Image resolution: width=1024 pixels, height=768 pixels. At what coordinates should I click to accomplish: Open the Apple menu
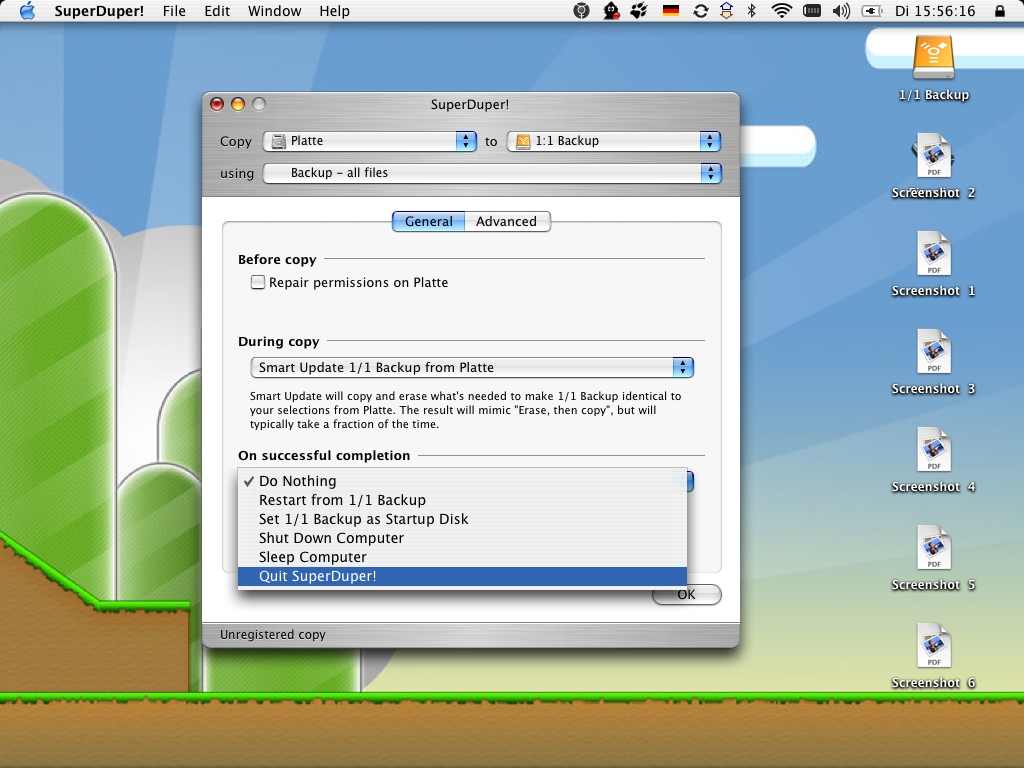(x=27, y=11)
